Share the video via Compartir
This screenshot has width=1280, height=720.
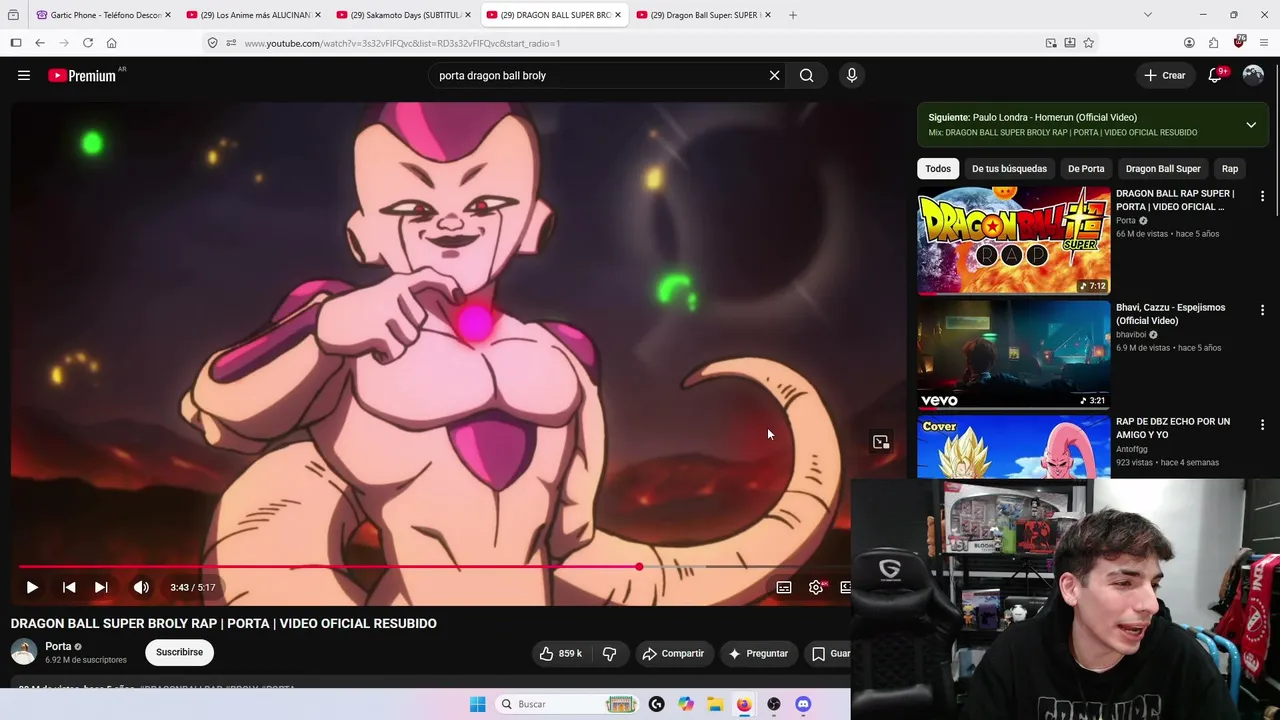tap(673, 653)
